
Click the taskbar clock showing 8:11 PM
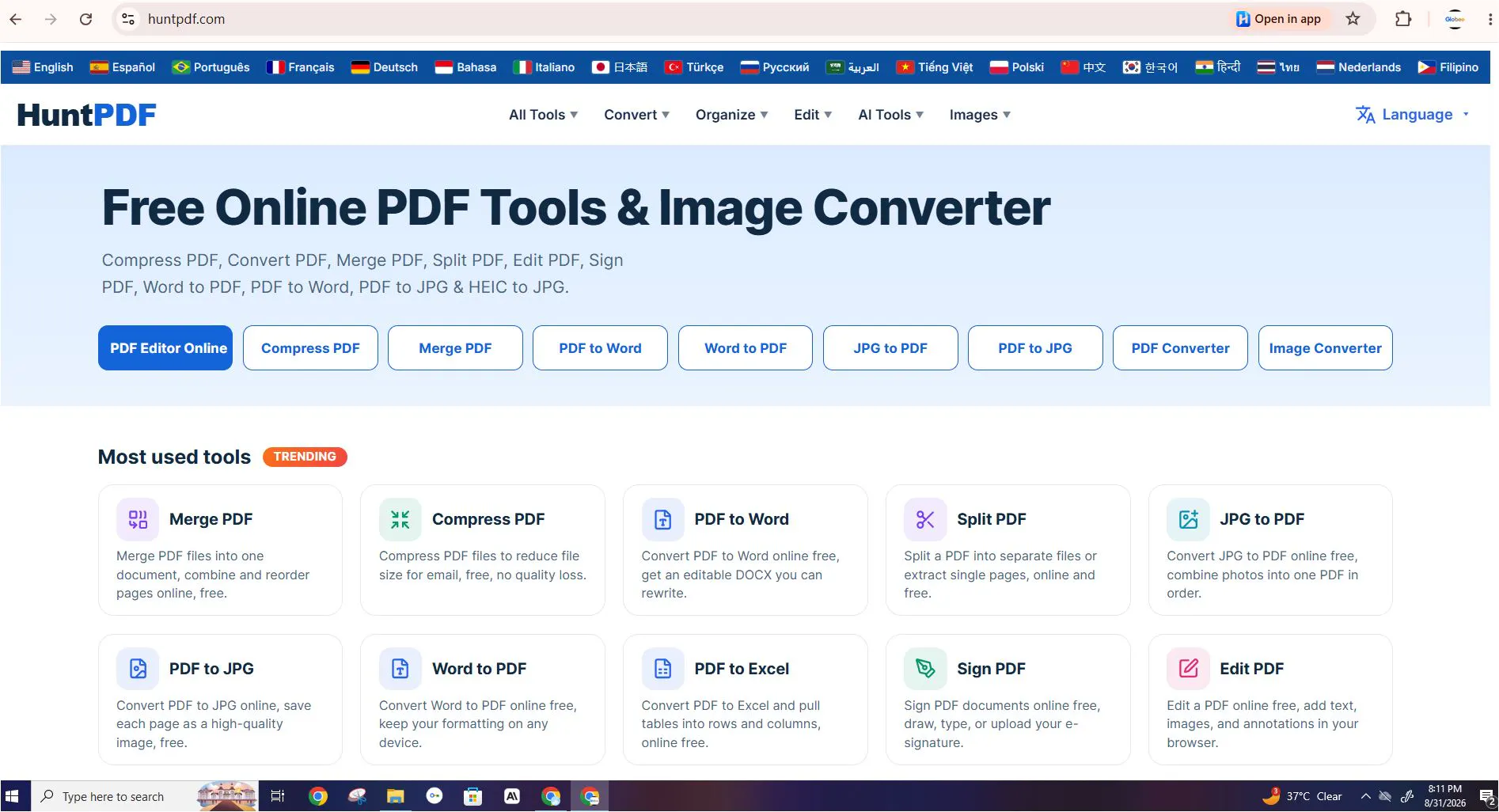pyautogui.click(x=1445, y=796)
